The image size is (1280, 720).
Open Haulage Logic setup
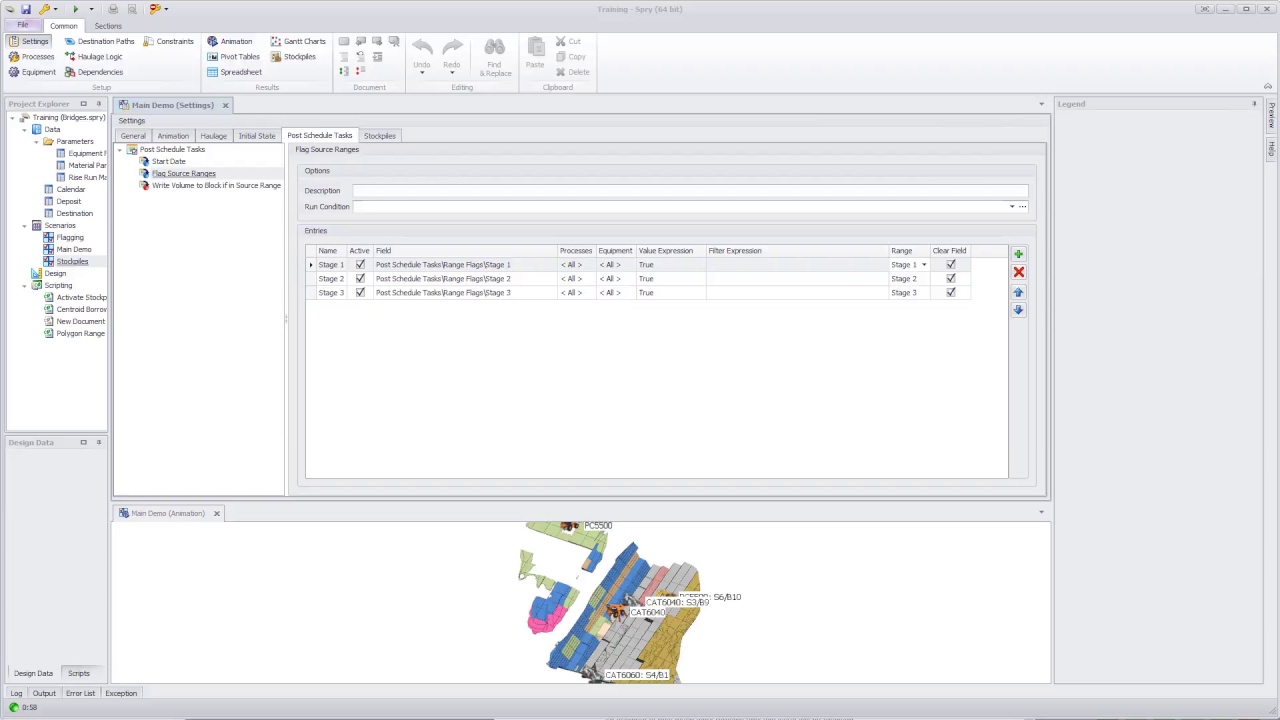(x=93, y=57)
